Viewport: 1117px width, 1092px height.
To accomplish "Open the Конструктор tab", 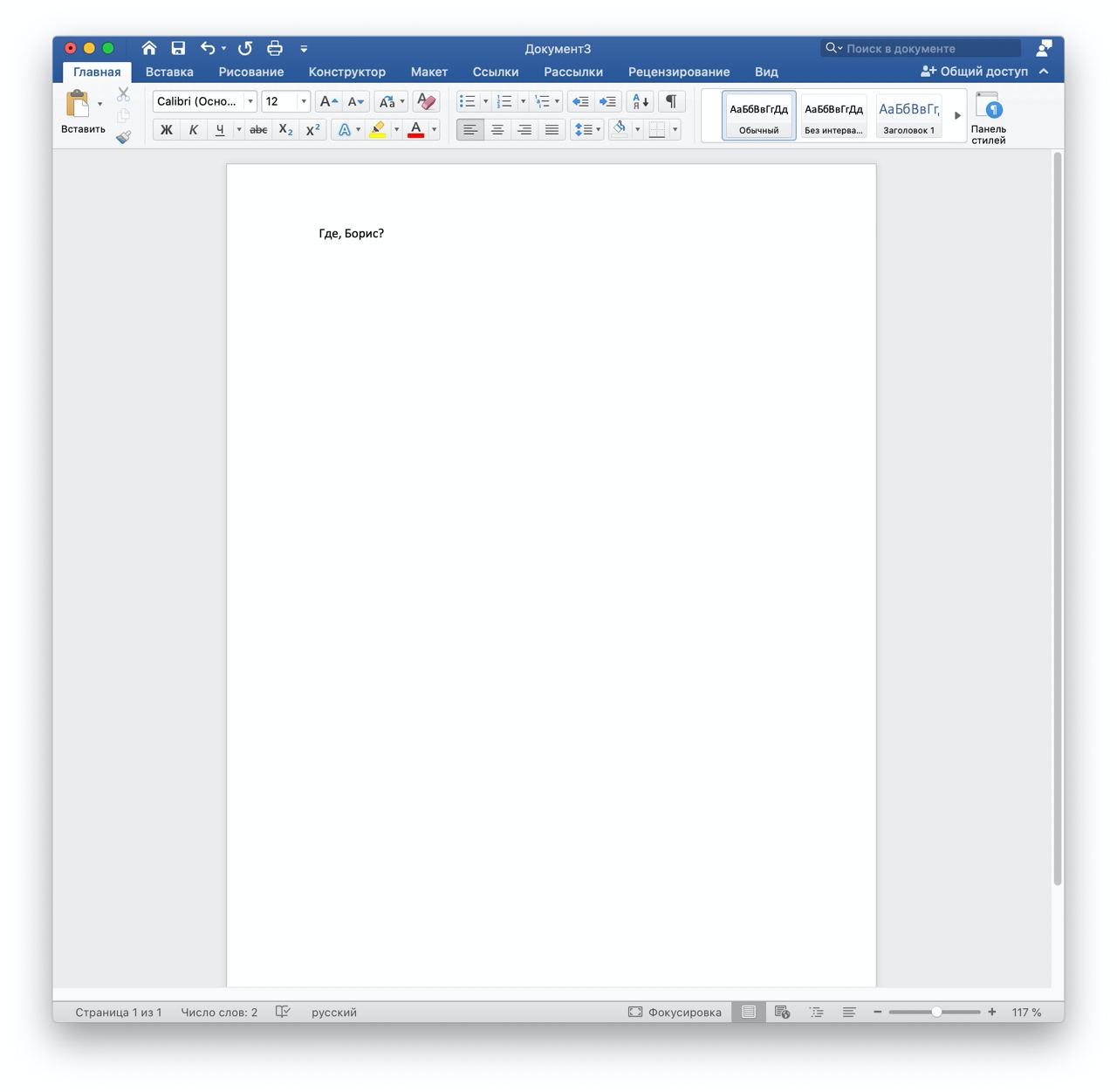I will point(347,72).
